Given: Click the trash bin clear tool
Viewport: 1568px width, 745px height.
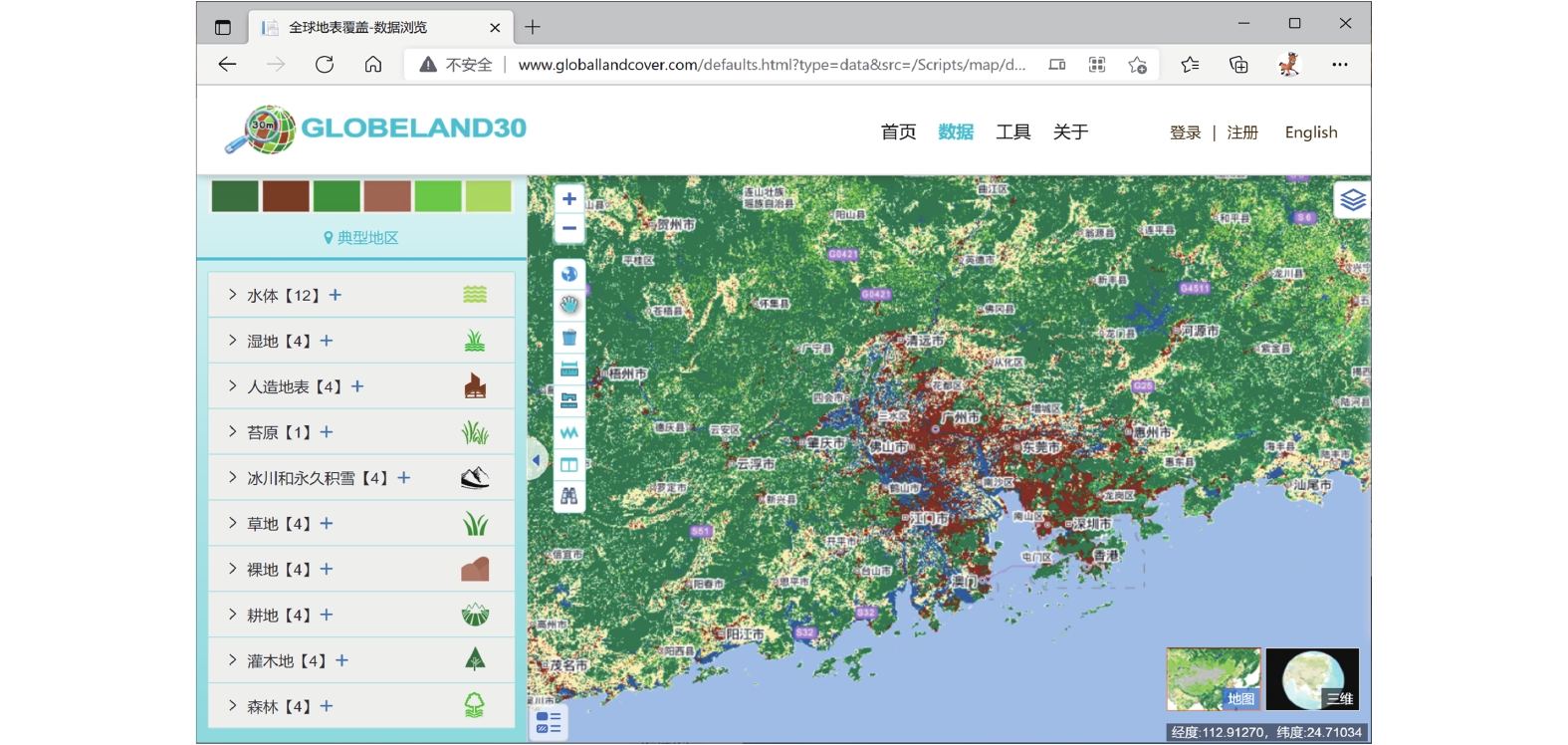Looking at the screenshot, I should point(569,338).
